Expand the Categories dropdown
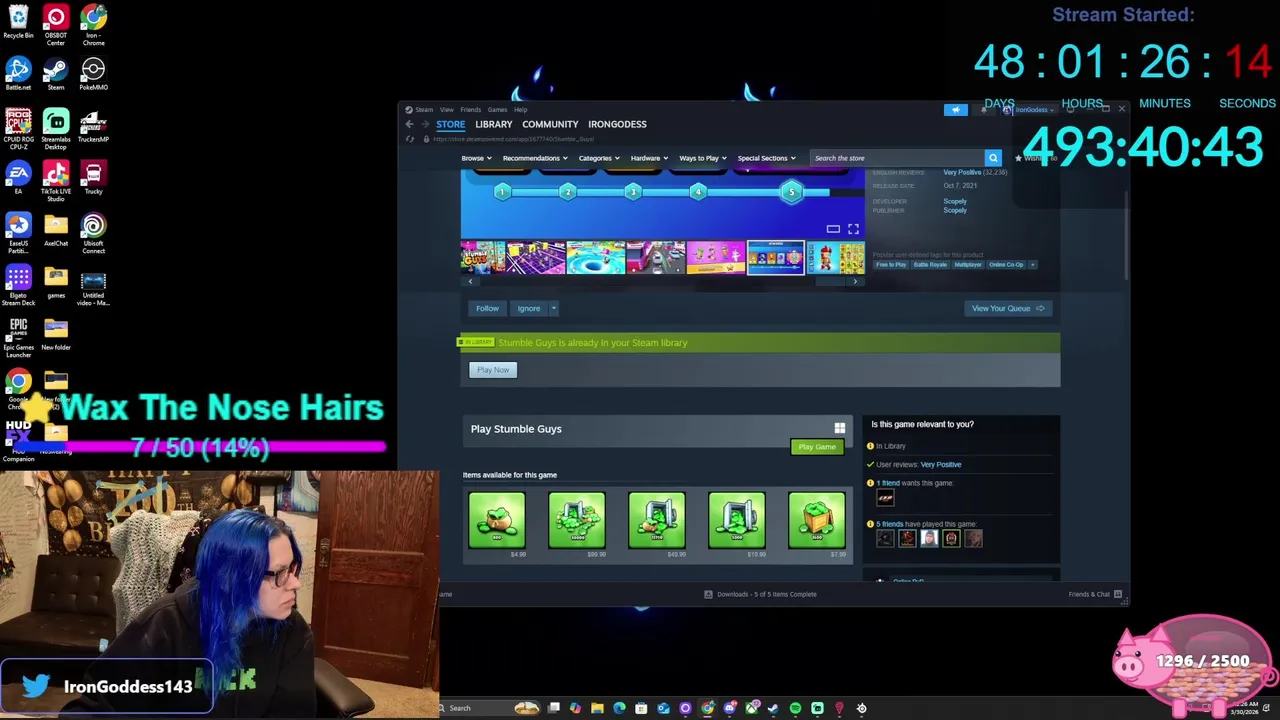The width and height of the screenshot is (1280, 720). click(x=599, y=158)
